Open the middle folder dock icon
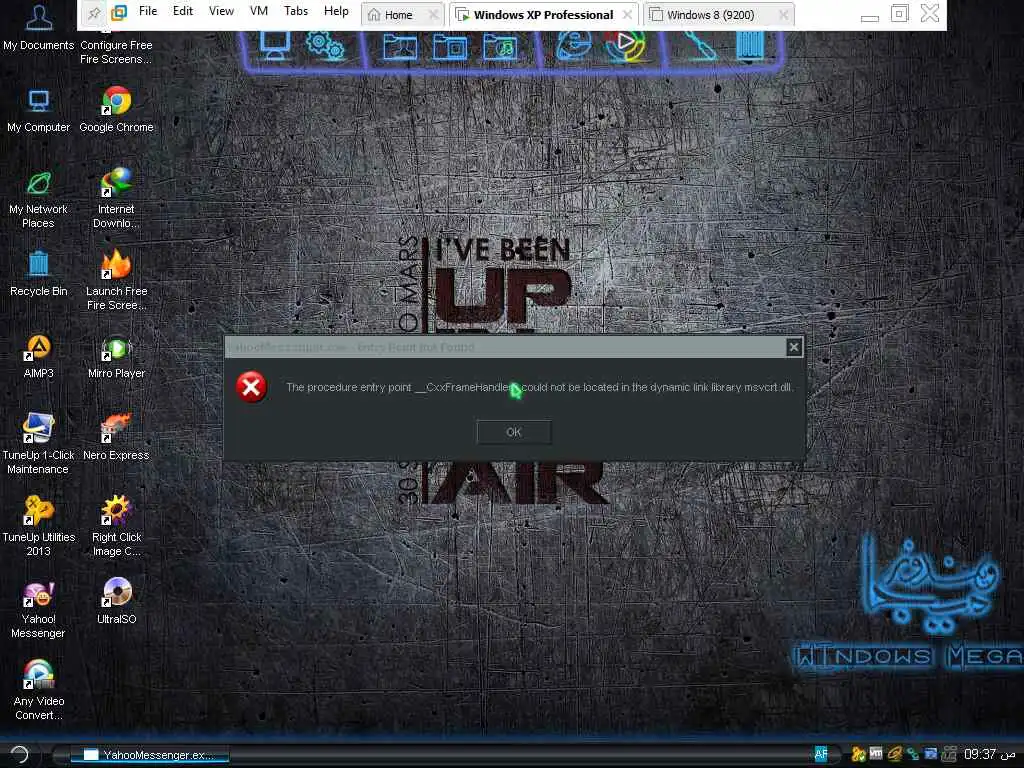This screenshot has height=768, width=1024. tap(450, 48)
